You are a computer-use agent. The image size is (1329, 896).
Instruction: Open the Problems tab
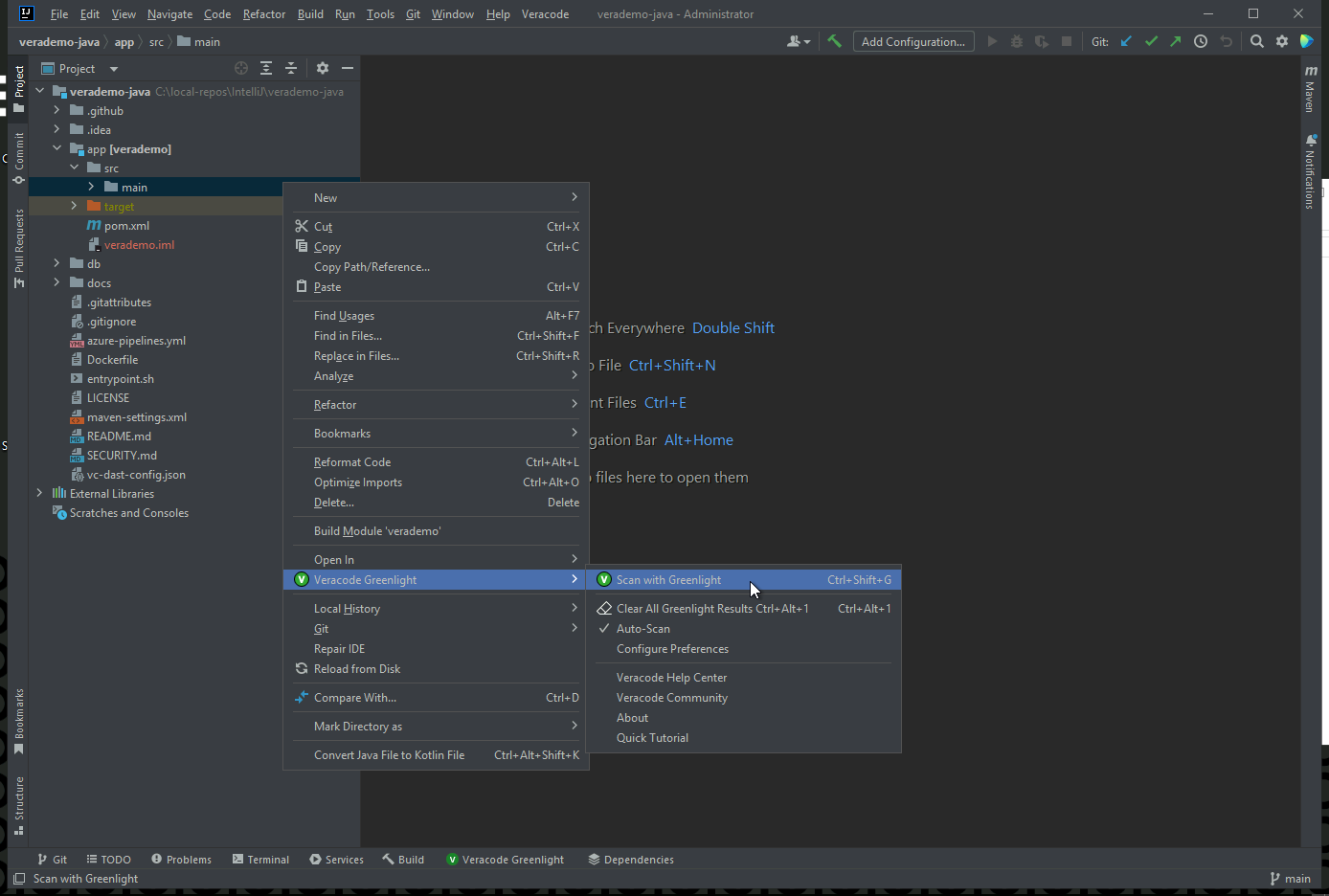click(181, 860)
